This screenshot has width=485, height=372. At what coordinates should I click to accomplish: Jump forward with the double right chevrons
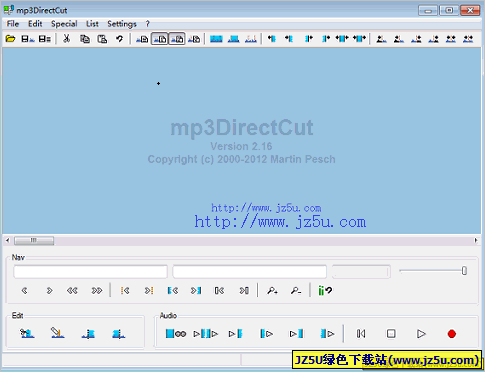coord(97,291)
